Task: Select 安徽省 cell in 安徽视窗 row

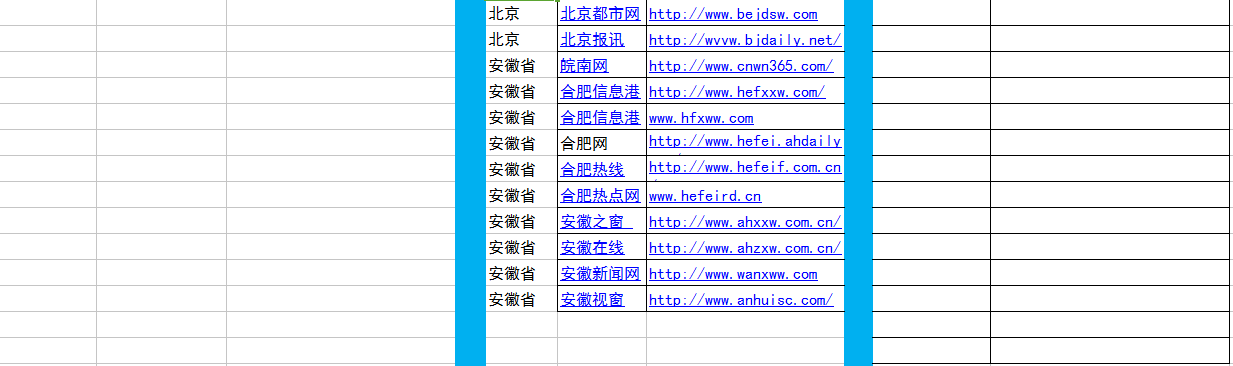Action: (521, 300)
